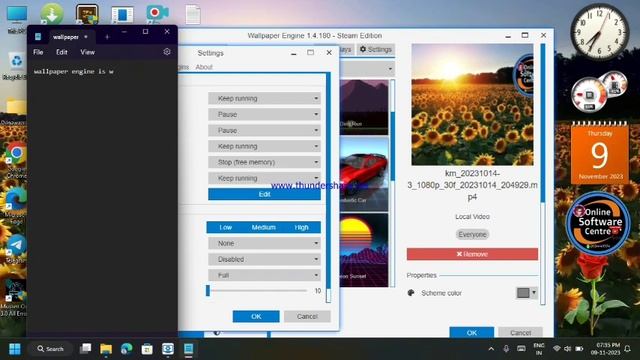Select the Medium quality preset
The height and width of the screenshot is (360, 640).
point(264,227)
